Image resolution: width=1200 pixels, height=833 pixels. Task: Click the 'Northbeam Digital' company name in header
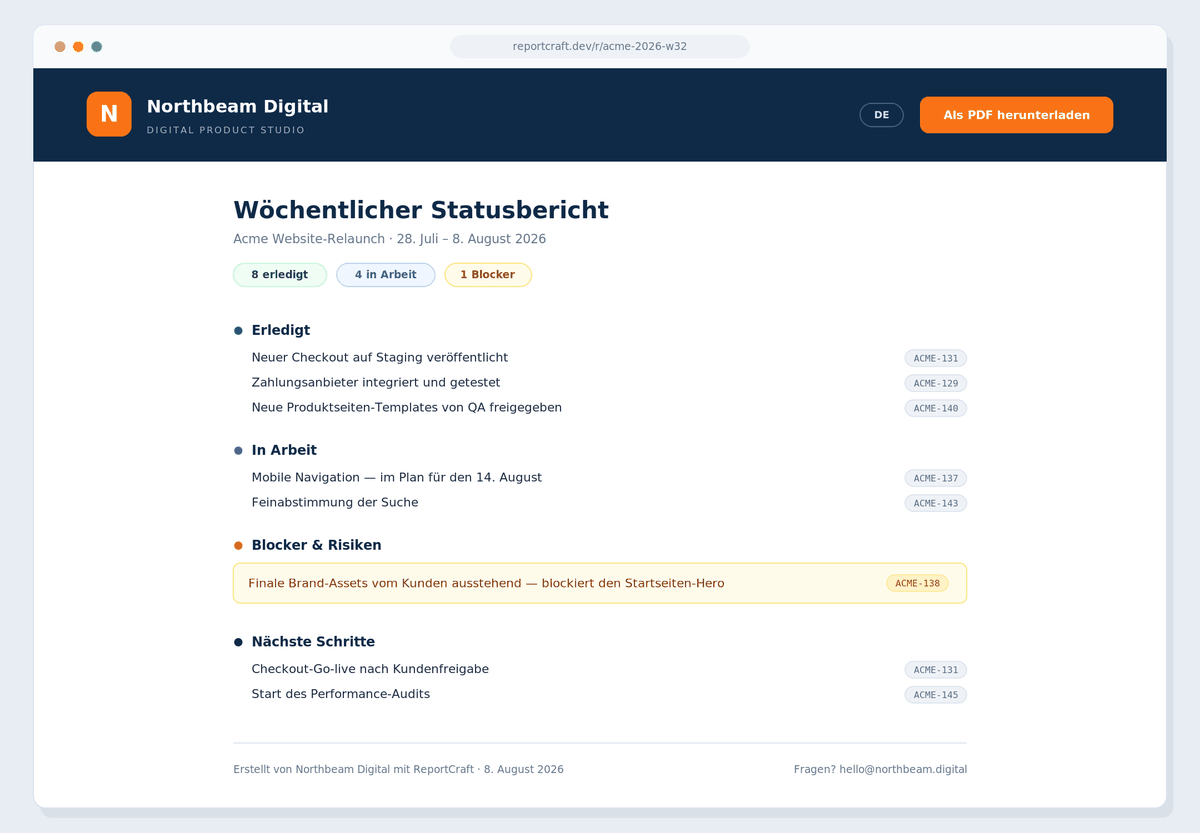coord(237,106)
